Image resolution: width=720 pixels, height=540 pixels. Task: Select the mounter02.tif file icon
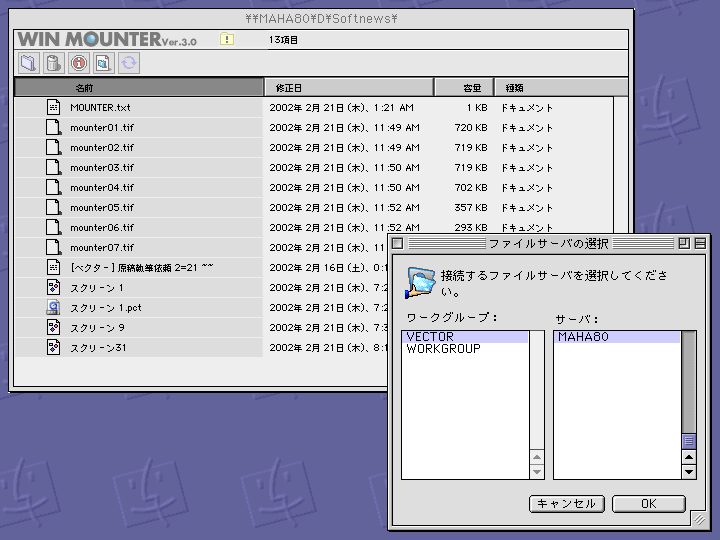pos(53,147)
